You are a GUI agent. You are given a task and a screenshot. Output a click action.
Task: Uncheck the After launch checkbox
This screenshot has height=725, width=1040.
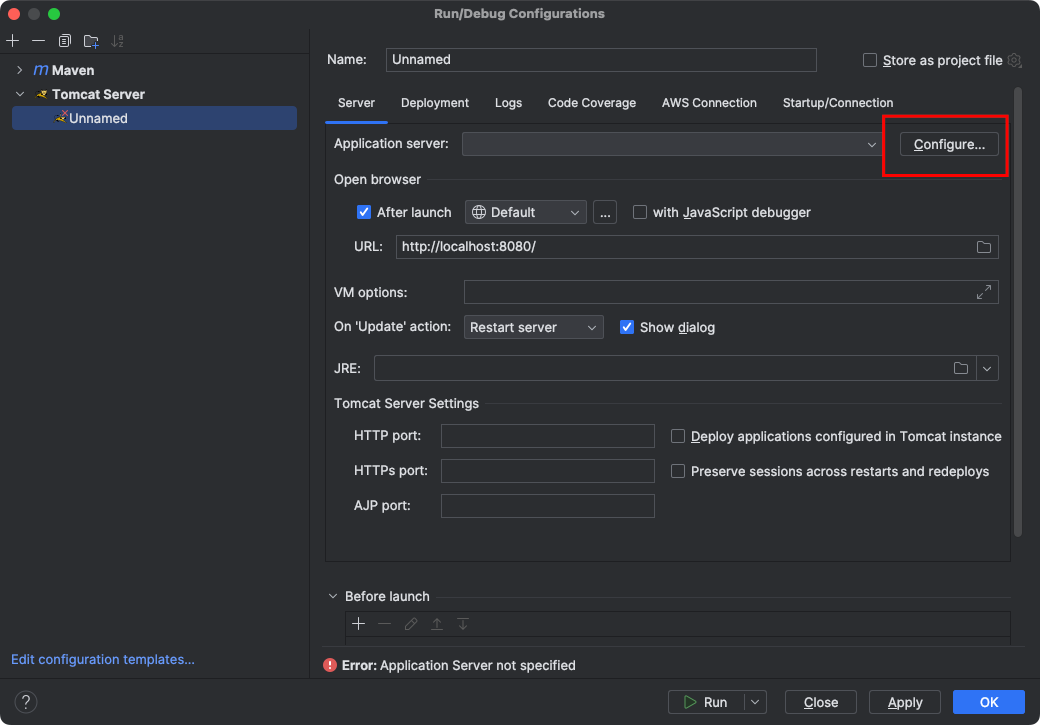coord(363,212)
